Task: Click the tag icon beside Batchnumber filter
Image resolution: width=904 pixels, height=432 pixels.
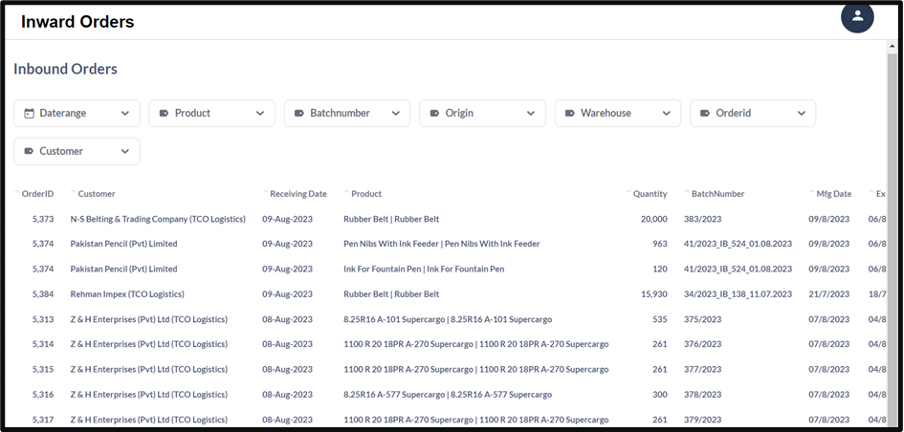Action: pos(299,114)
